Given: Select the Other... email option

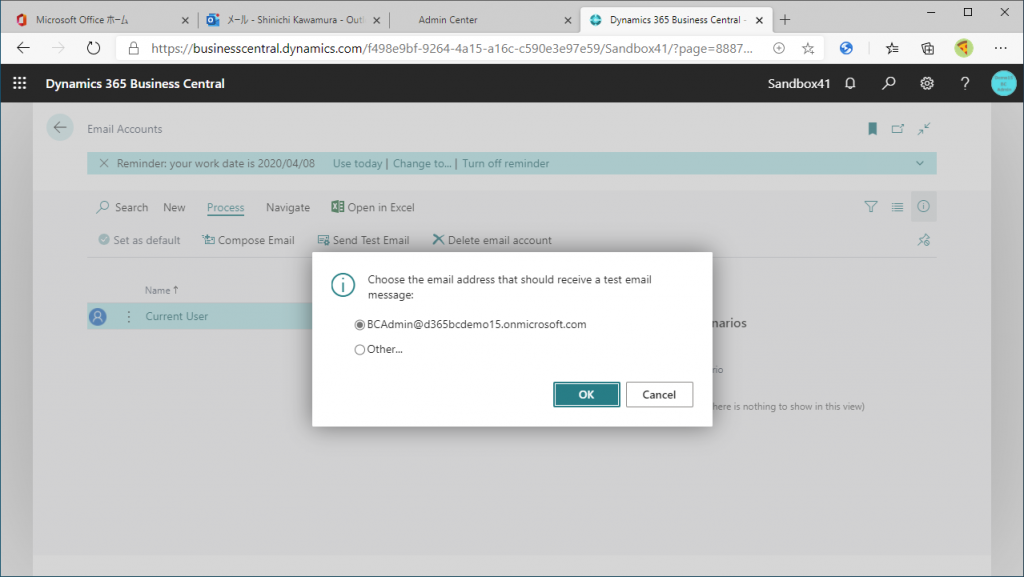Looking at the screenshot, I should [359, 350].
